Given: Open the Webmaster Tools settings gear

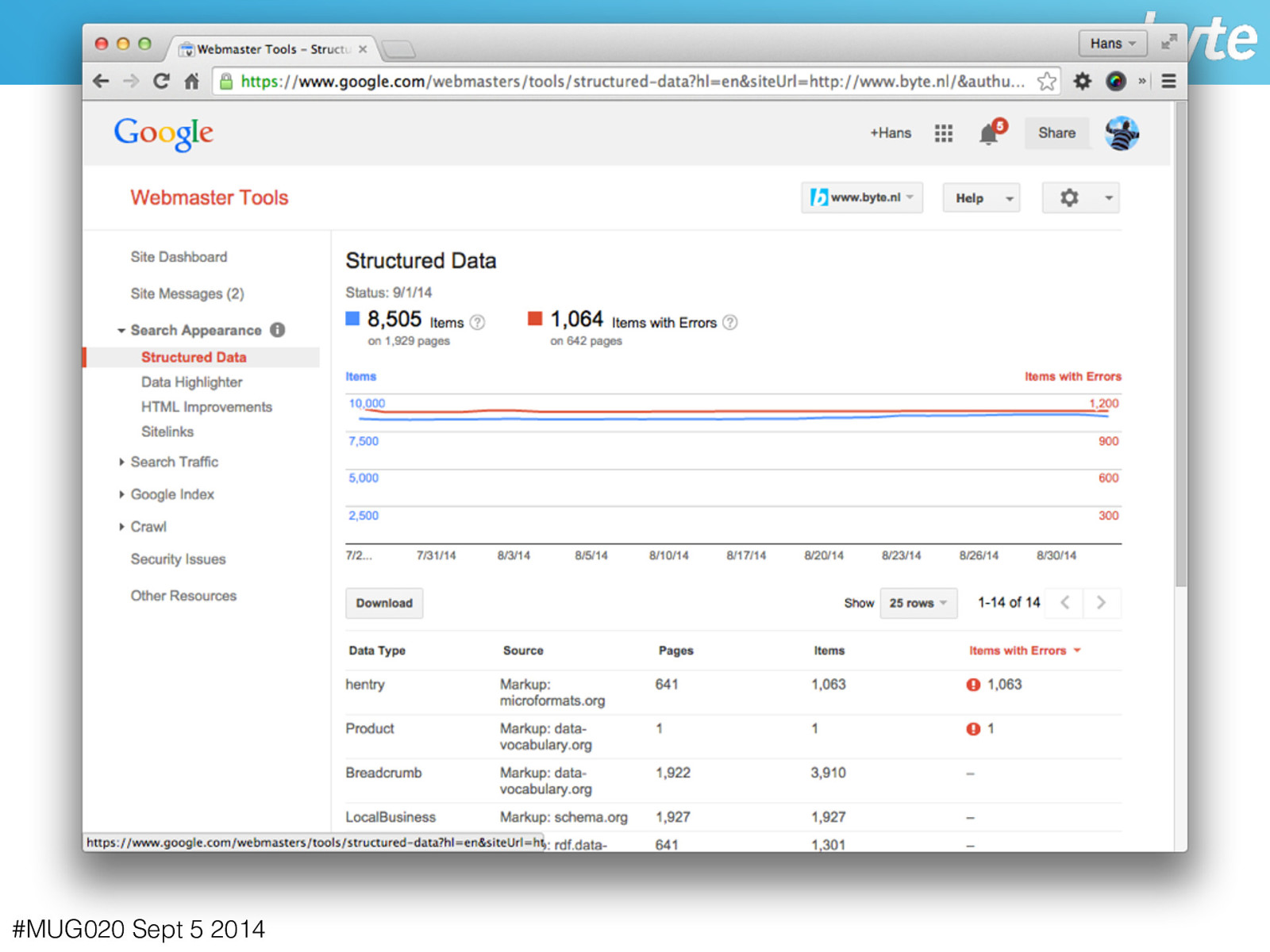Looking at the screenshot, I should click(1069, 198).
